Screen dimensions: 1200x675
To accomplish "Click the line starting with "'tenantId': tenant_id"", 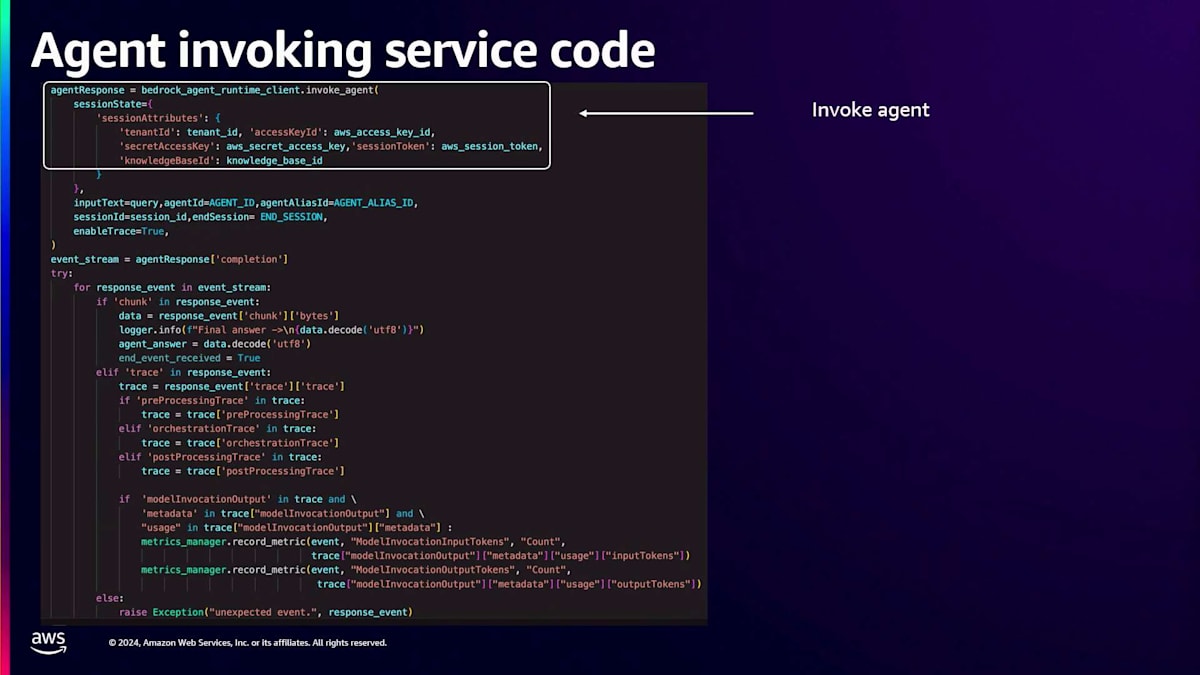I will tap(277, 132).
